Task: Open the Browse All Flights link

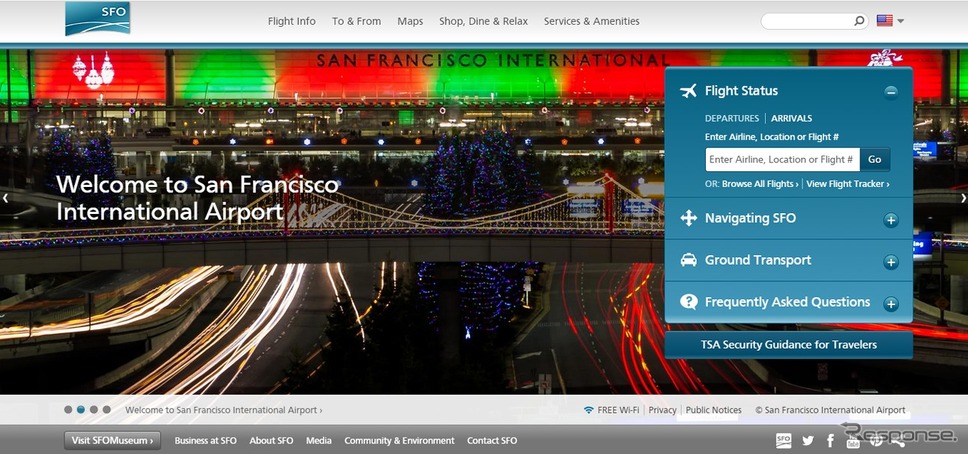Action: click(760, 184)
